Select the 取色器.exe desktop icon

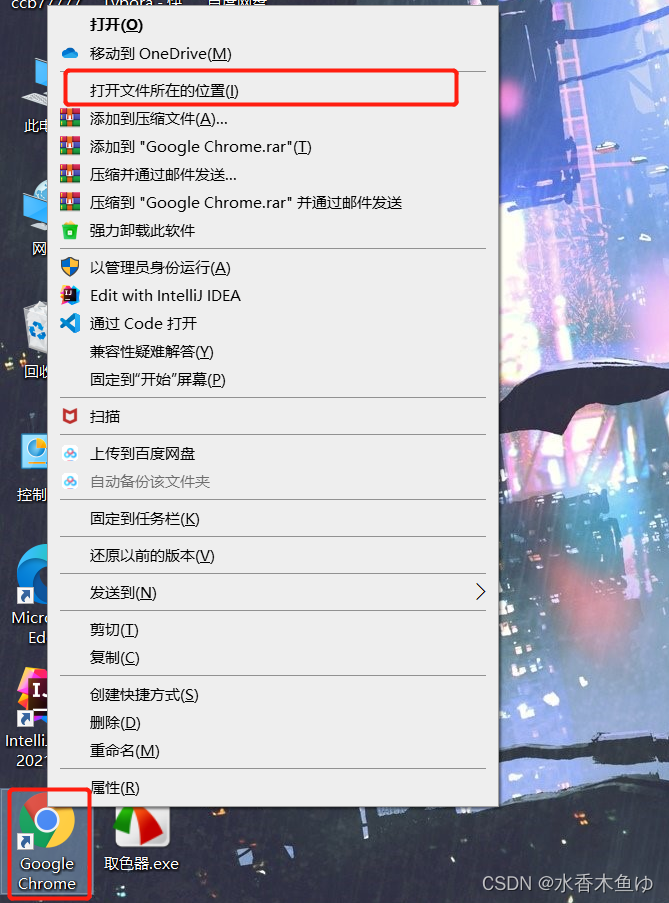[x=141, y=840]
